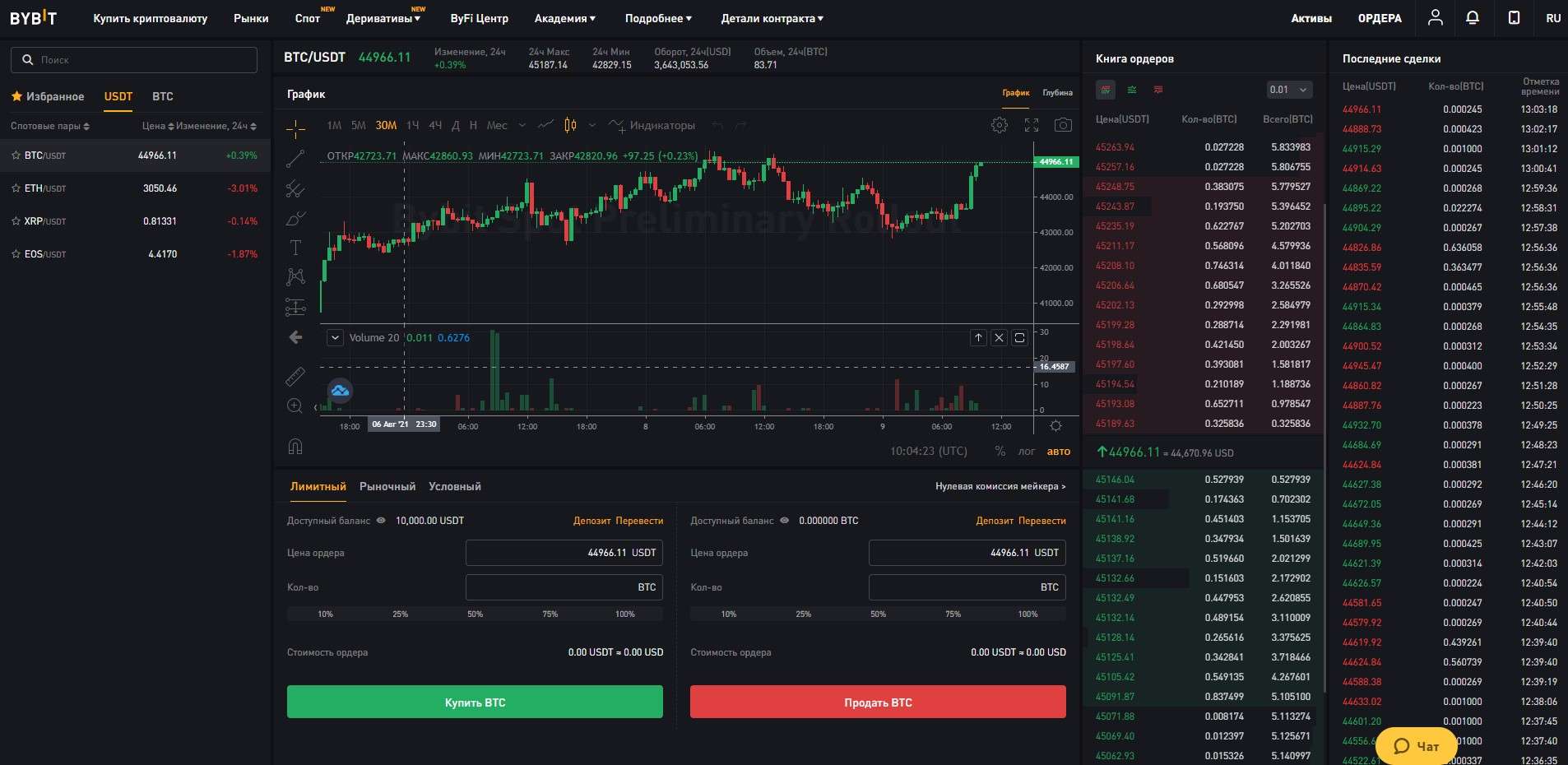Set sell amount slider to 25%
The width and height of the screenshot is (1568, 765).
pos(804,614)
